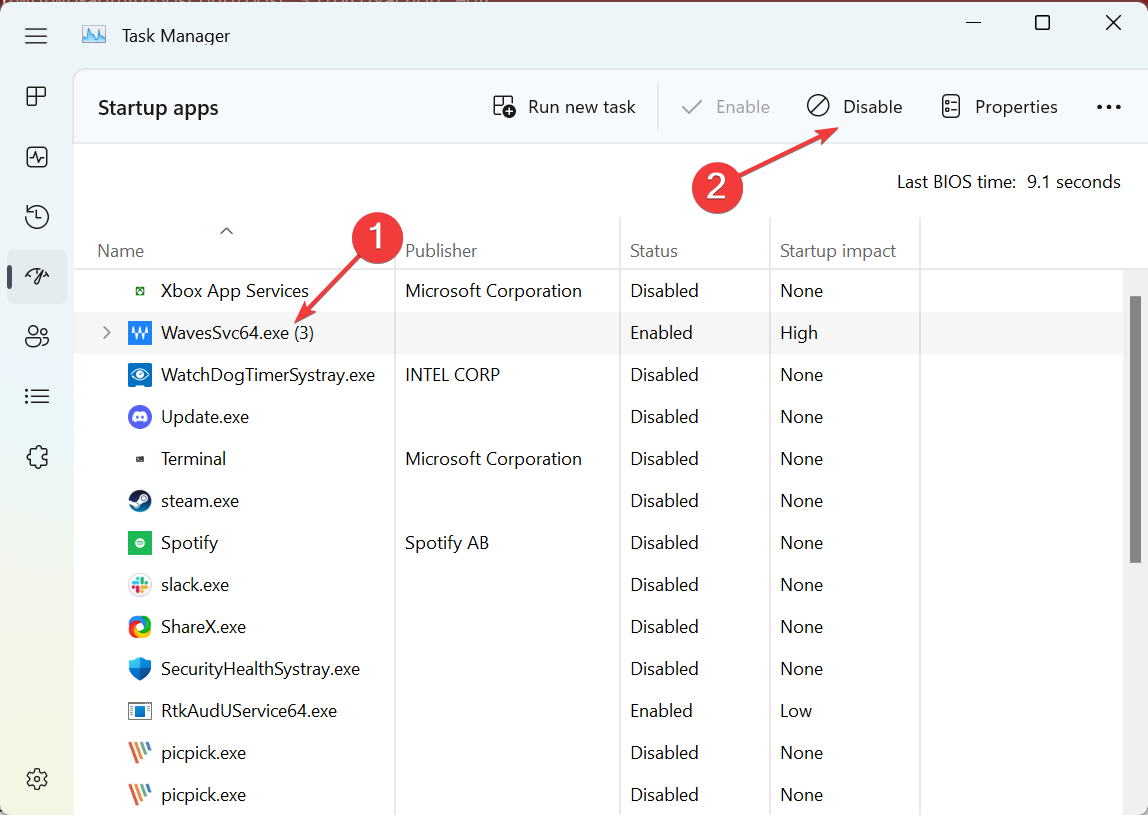Expand the WavesSvc64.exe group
This screenshot has height=815, width=1148.
pyautogui.click(x=107, y=332)
